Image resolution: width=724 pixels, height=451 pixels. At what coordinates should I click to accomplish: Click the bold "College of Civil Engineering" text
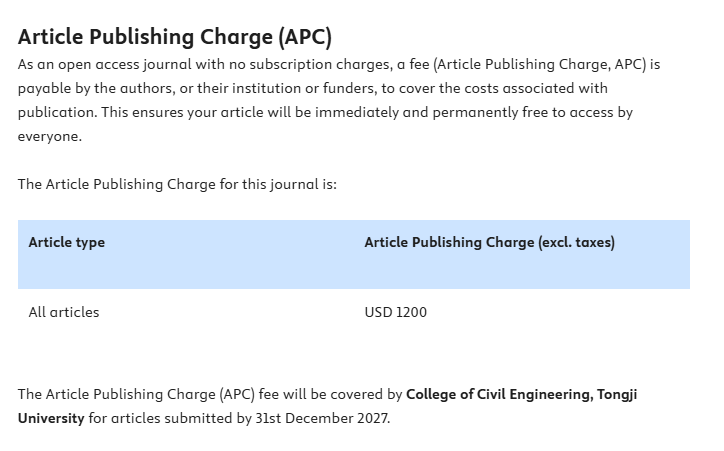497,394
